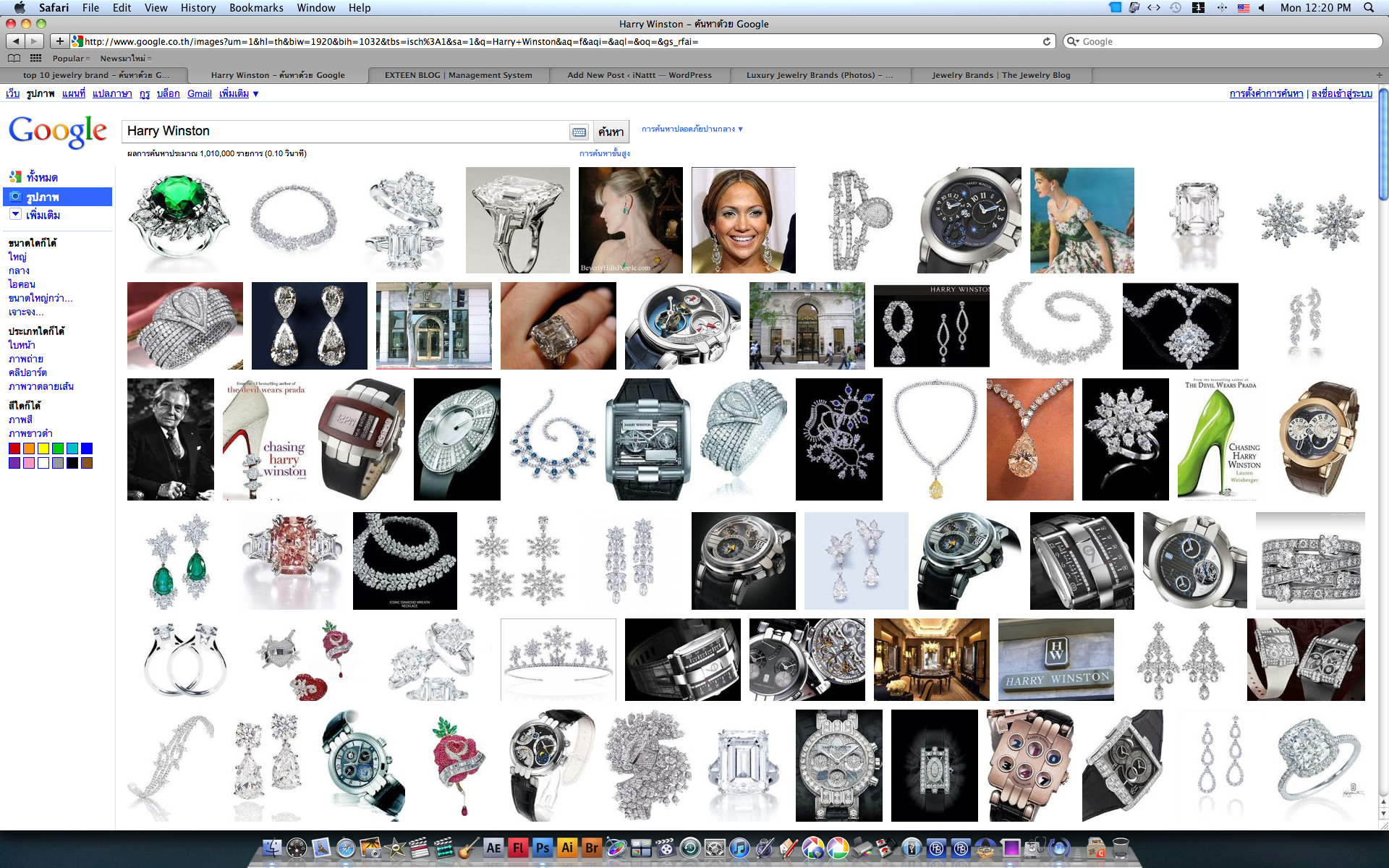Click the Safari address bar URL
Image resolution: width=1389 pixels, height=868 pixels.
pos(564,41)
